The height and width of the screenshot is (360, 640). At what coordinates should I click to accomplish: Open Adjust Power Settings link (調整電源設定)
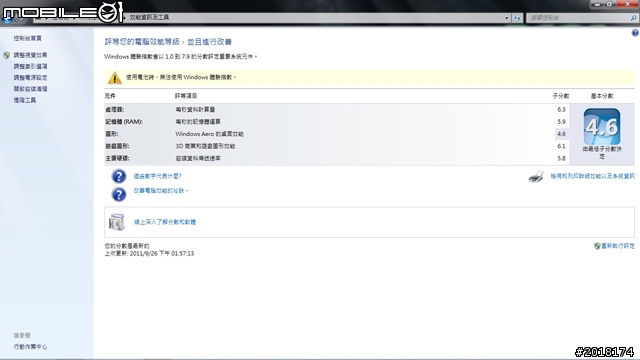[x=30, y=78]
